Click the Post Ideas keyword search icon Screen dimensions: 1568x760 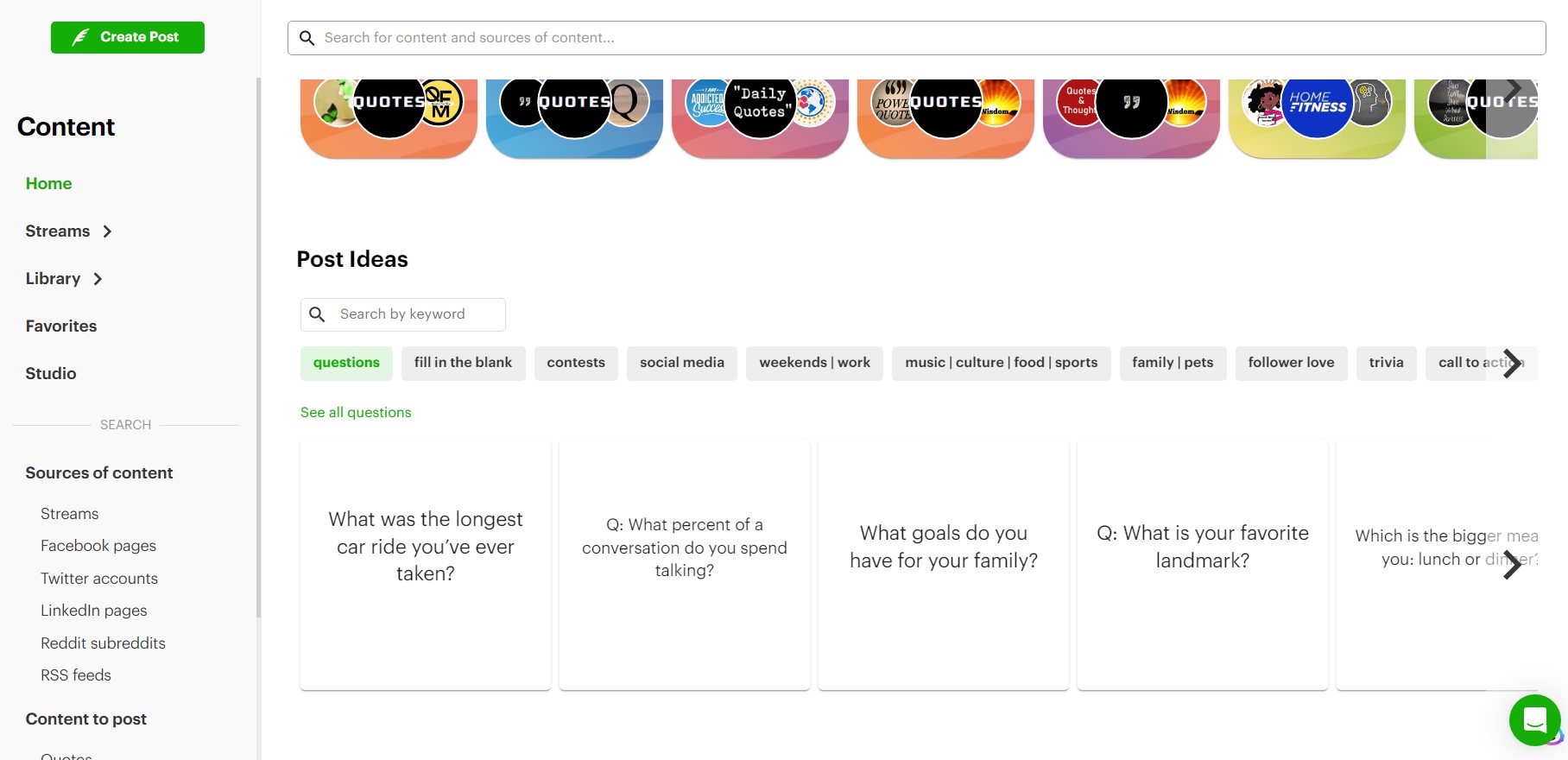click(318, 314)
